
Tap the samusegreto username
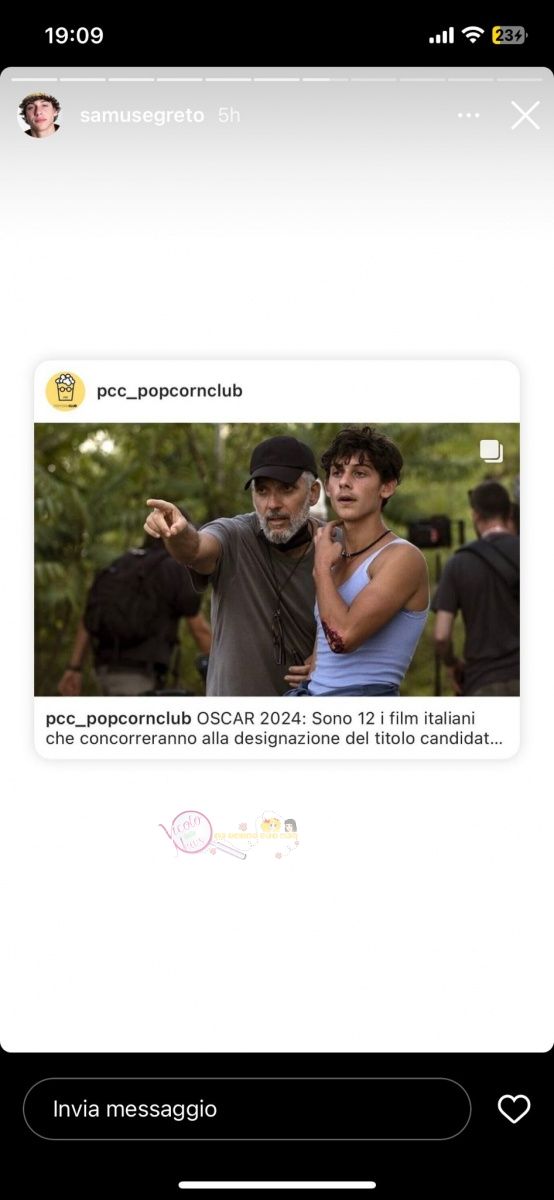(143, 115)
